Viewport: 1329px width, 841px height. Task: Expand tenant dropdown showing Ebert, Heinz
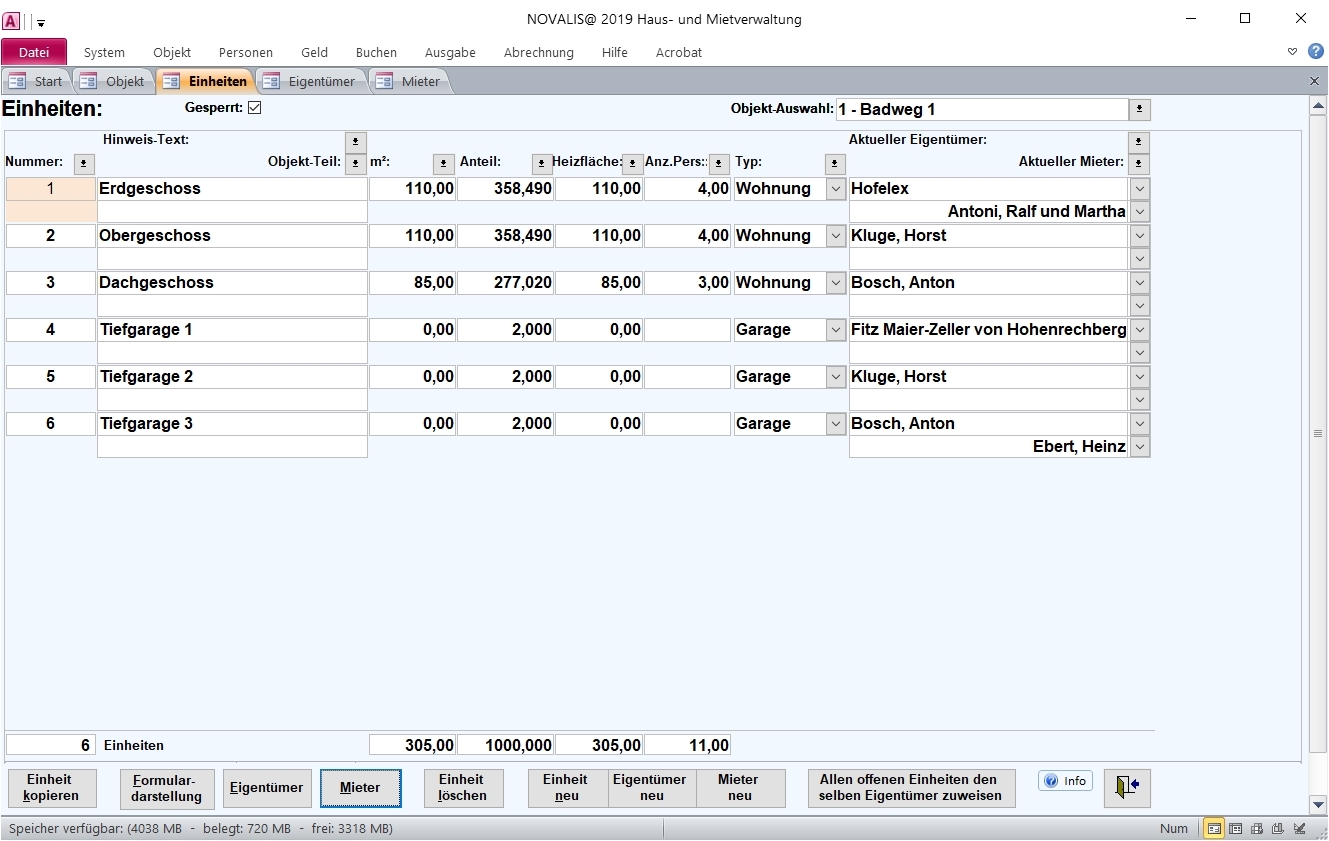click(1140, 447)
